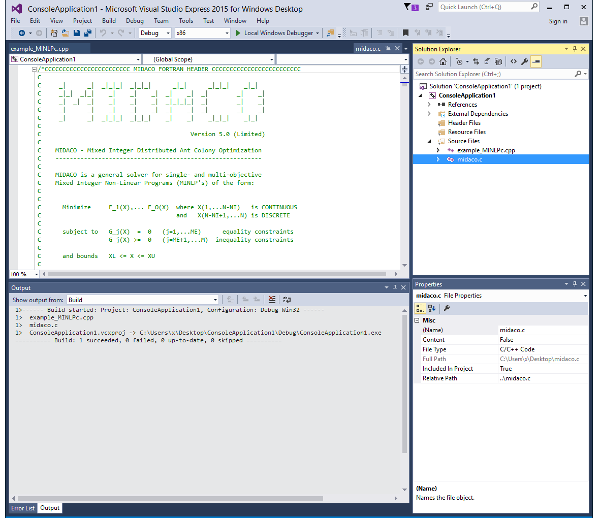Expand the External Dependencies node
Image resolution: width=600 pixels, height=518 pixels.
[429, 114]
